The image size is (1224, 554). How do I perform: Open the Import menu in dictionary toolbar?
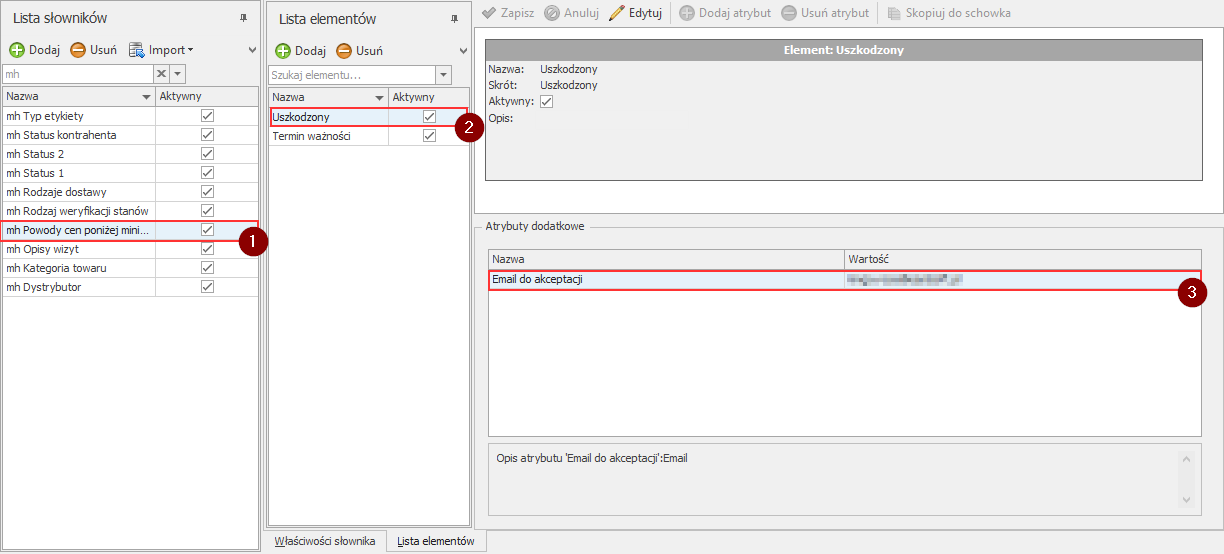[x=160, y=50]
